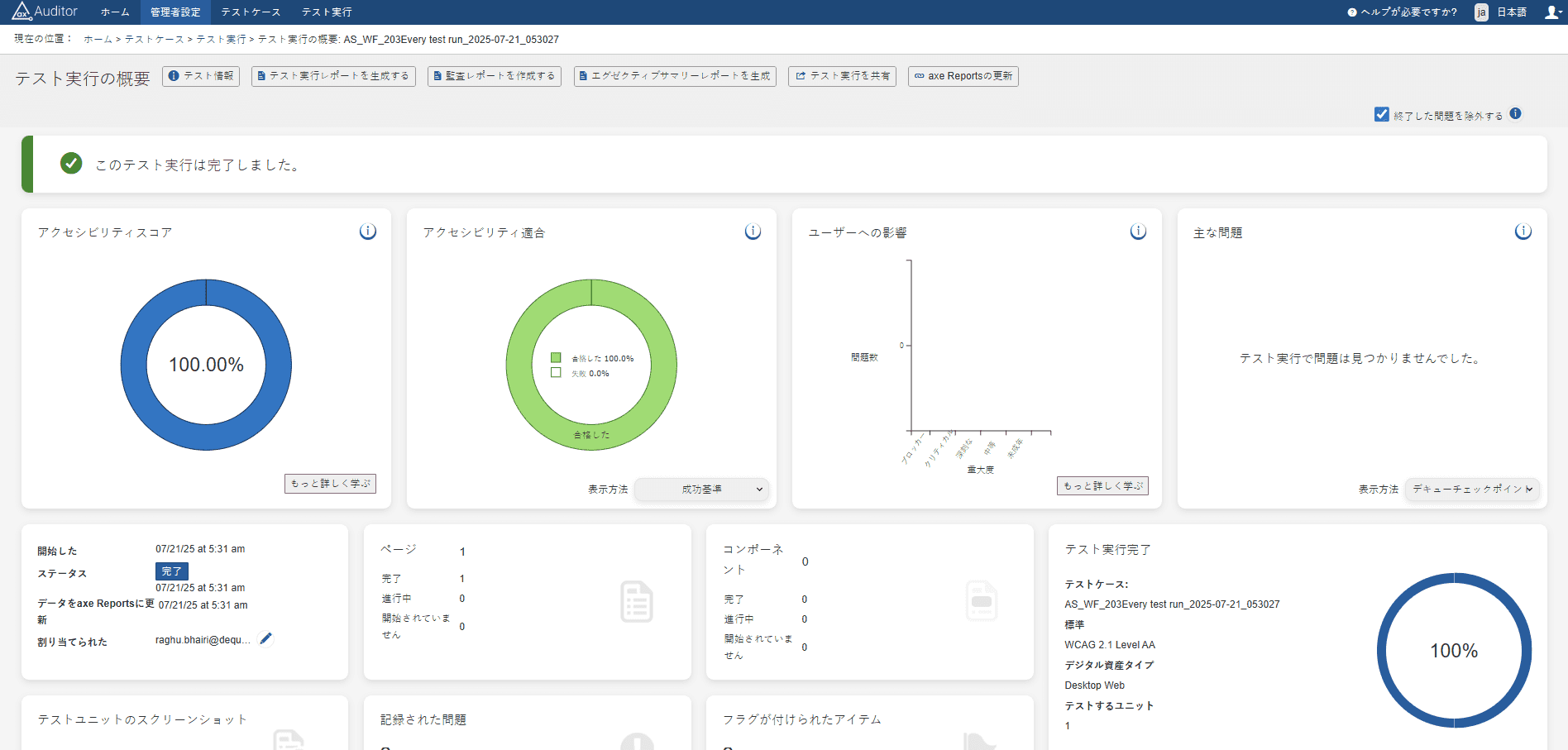
Task: Click info icon beside 終了した問題を除外する
Action: tap(1515, 114)
